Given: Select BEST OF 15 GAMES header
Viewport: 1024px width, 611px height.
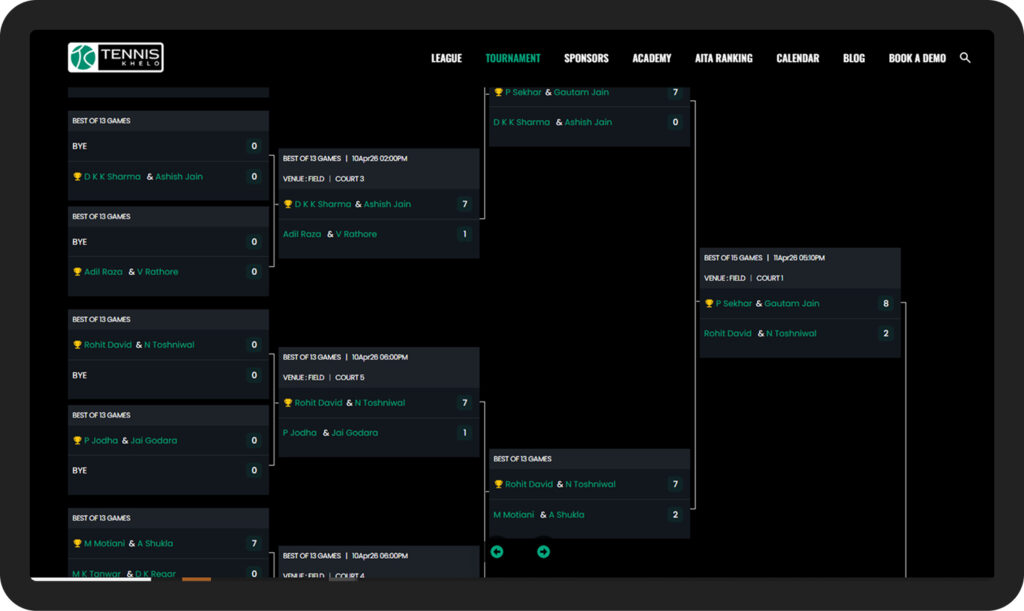Looking at the screenshot, I should [733, 258].
